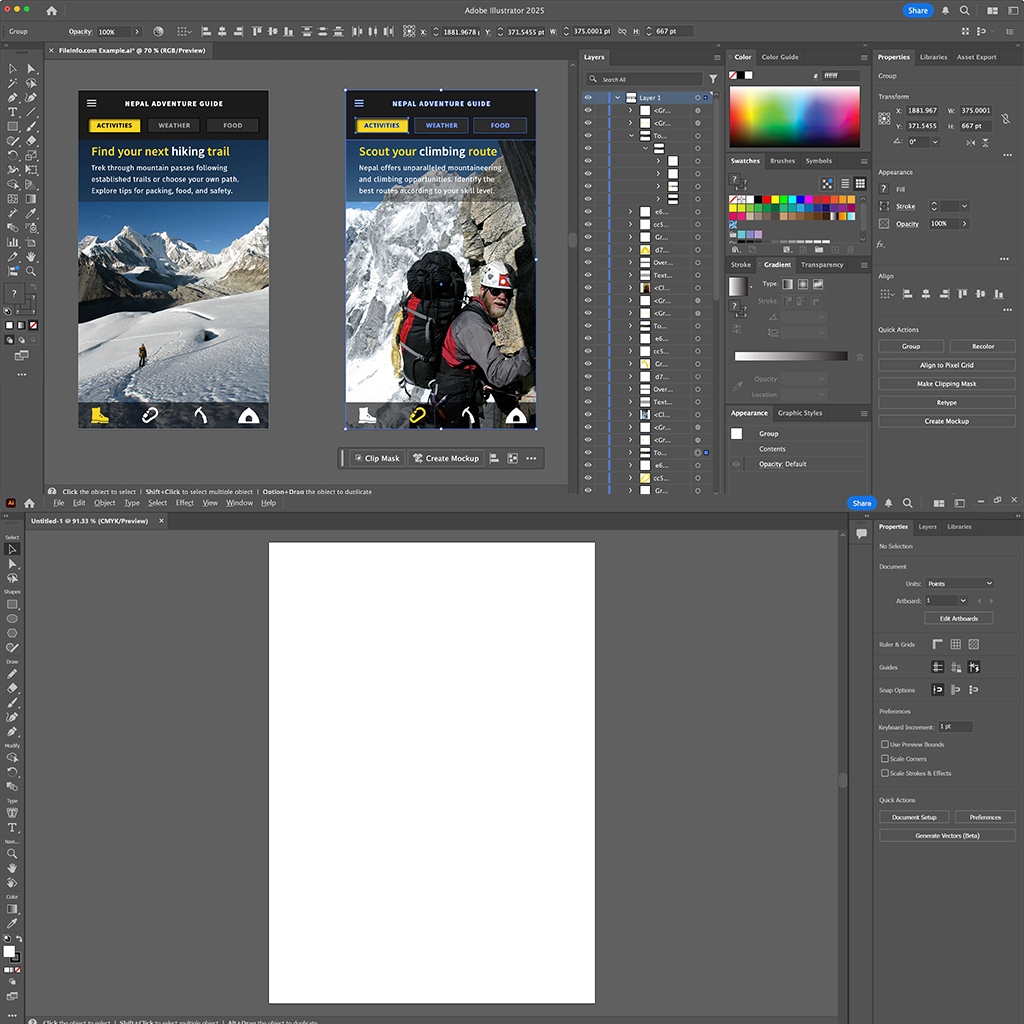Expand the Opacity 100% arrow in Properties
The image size is (1024, 1024).
point(964,224)
